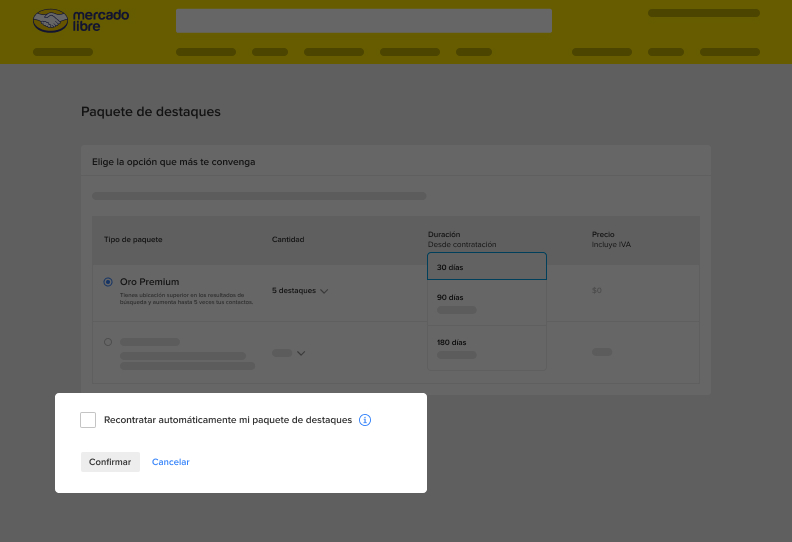Choose the 30 días duration option
Viewport: 792px width, 542px height.
487,266
